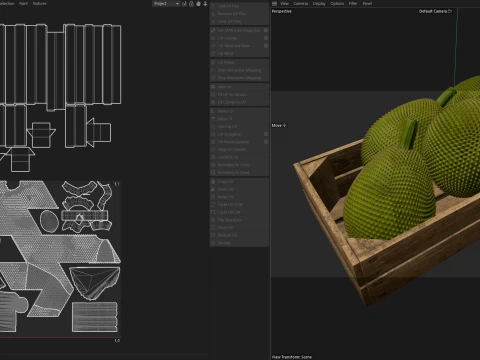Open UV Weld and Relax options gear
The height and width of the screenshot is (360, 480).
[266, 46]
